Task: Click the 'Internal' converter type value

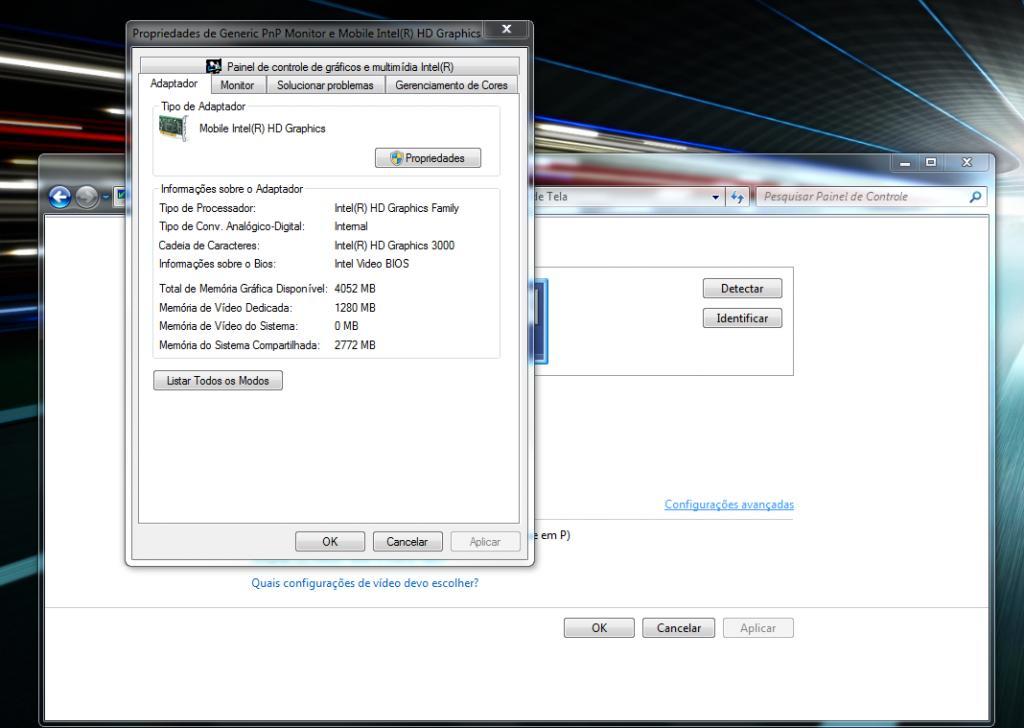Action: (x=351, y=227)
